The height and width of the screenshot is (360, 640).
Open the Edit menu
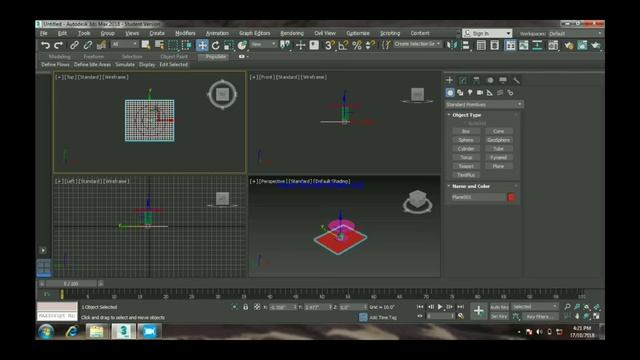pyautogui.click(x=62, y=33)
